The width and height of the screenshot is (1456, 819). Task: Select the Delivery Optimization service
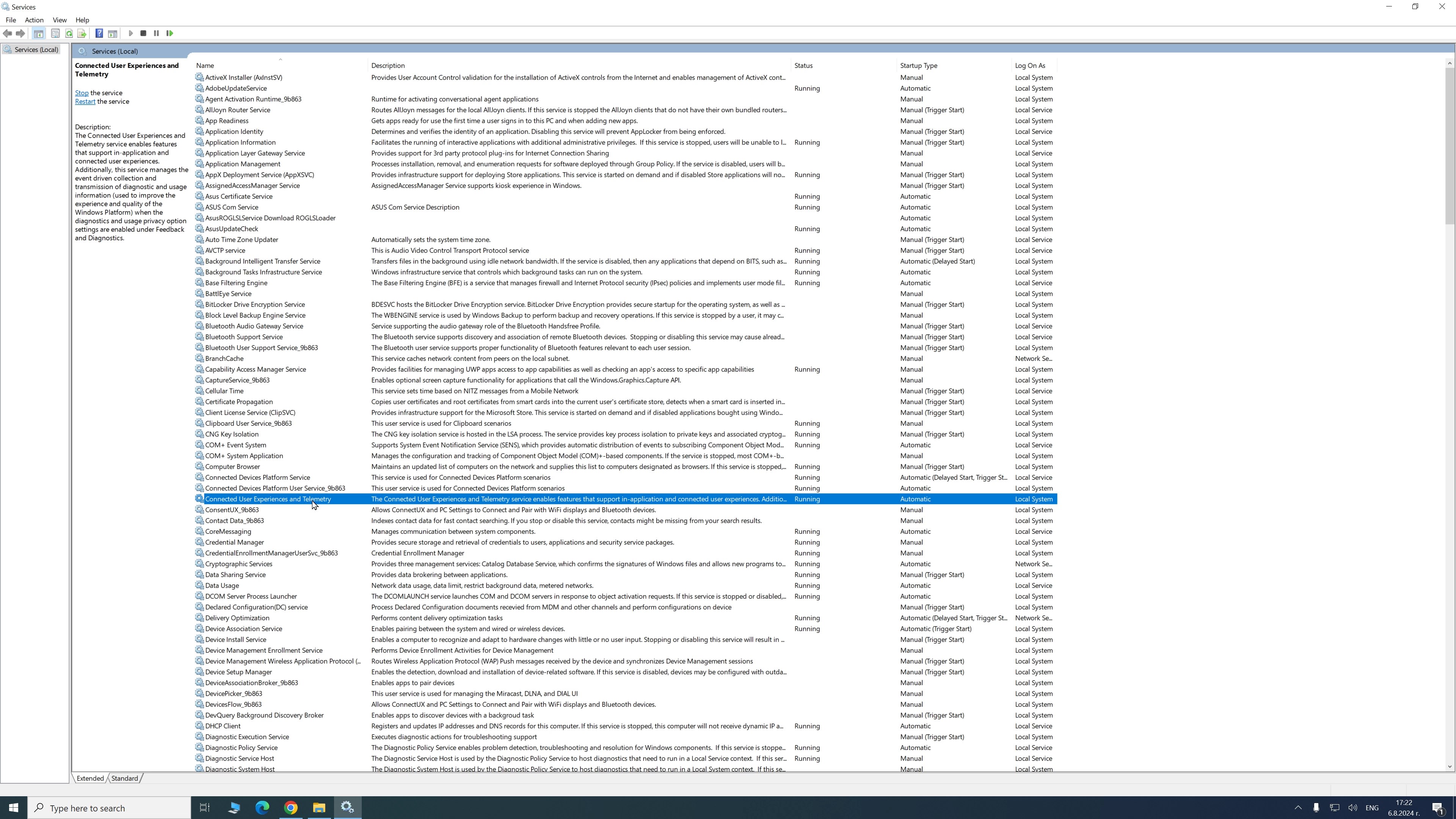click(x=625, y=618)
